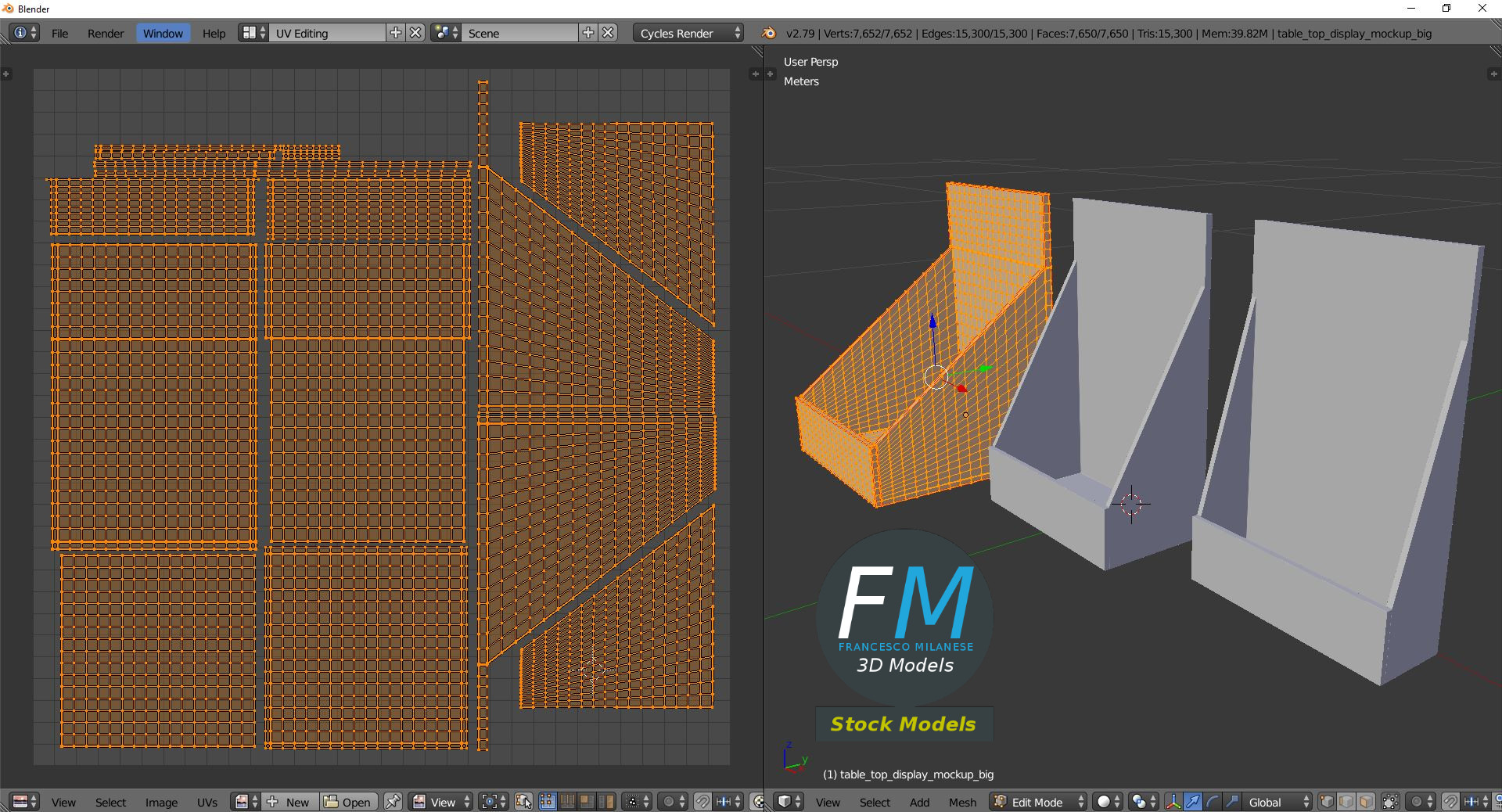Image resolution: width=1502 pixels, height=812 pixels.
Task: Open the 3D view pivot point dropdown
Action: pos(1144,802)
